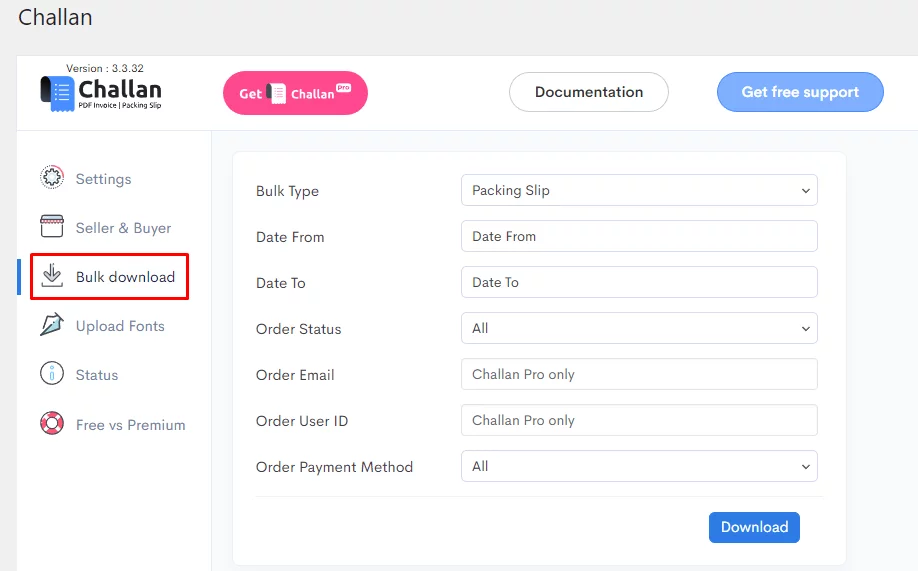Click the blue Download button

tap(754, 527)
